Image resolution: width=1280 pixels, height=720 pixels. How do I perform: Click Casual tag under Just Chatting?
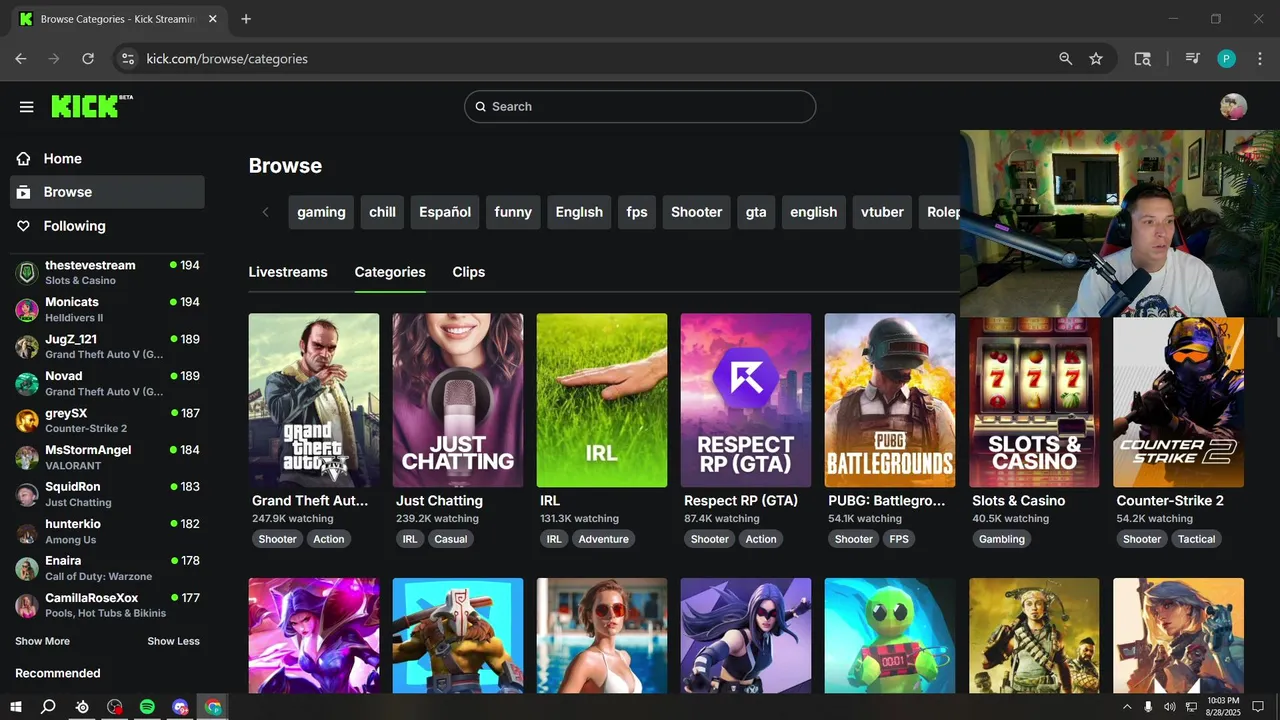pos(451,539)
